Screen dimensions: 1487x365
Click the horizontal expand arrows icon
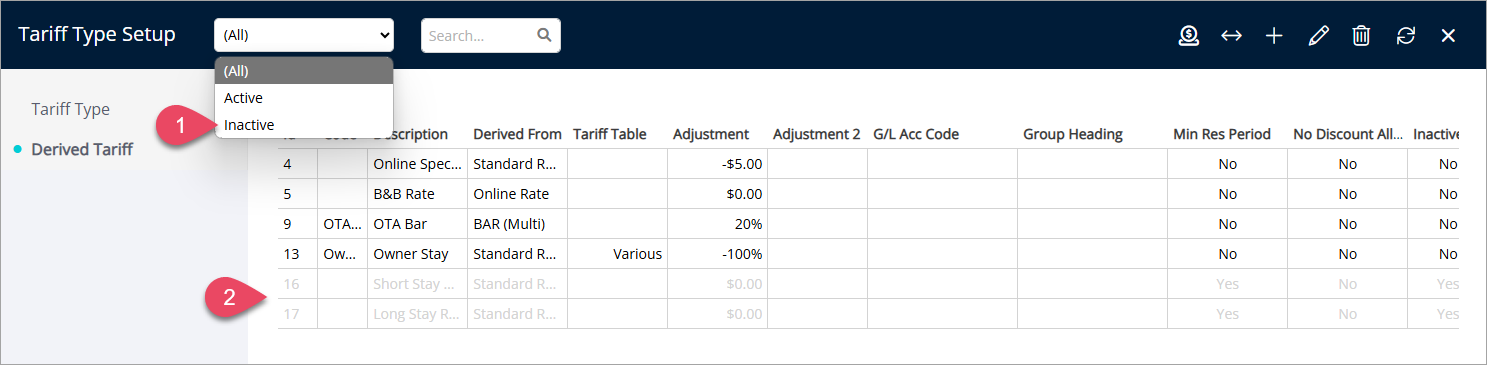pos(1231,36)
